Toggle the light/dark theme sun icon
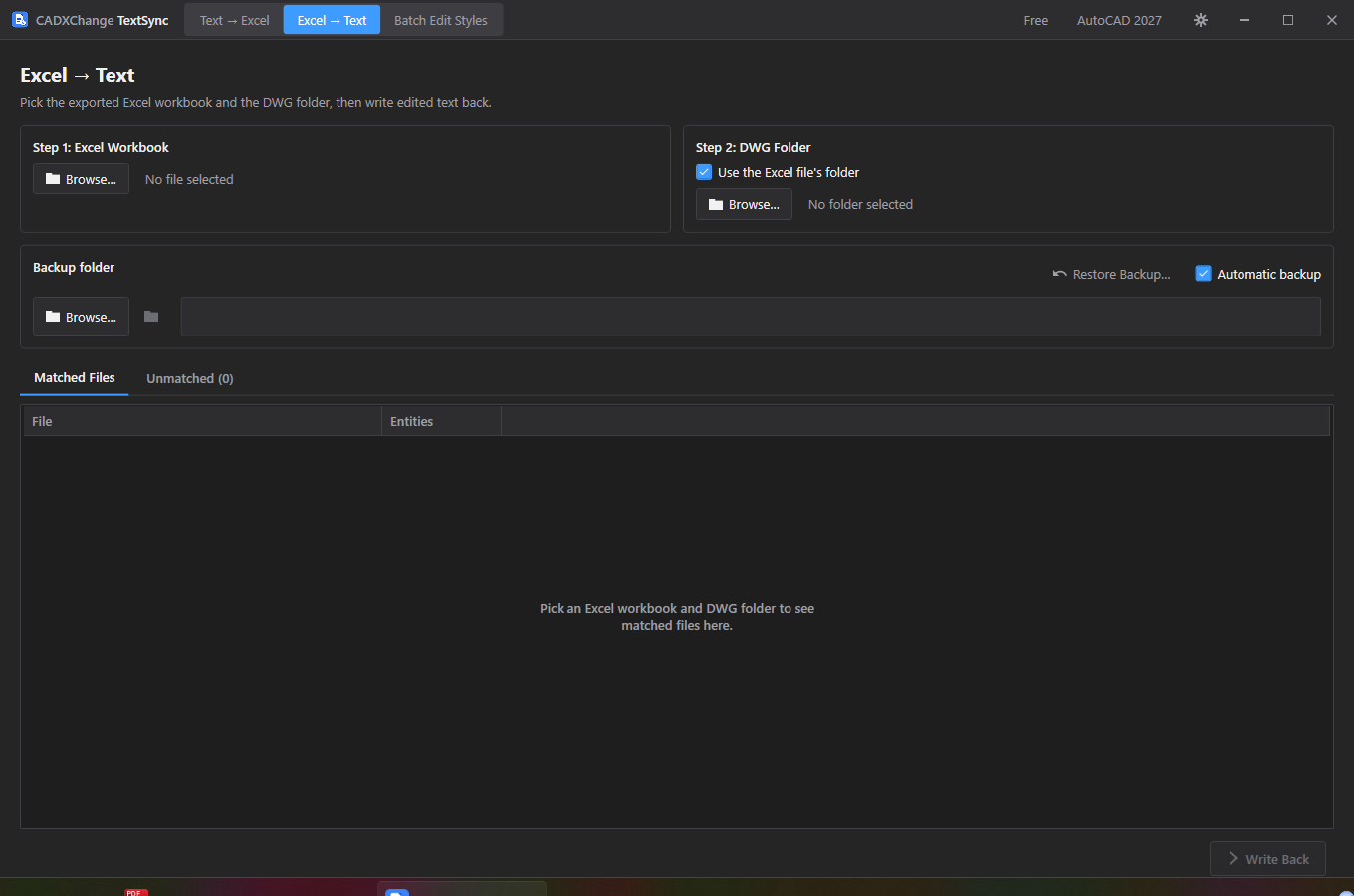 pos(1201,20)
